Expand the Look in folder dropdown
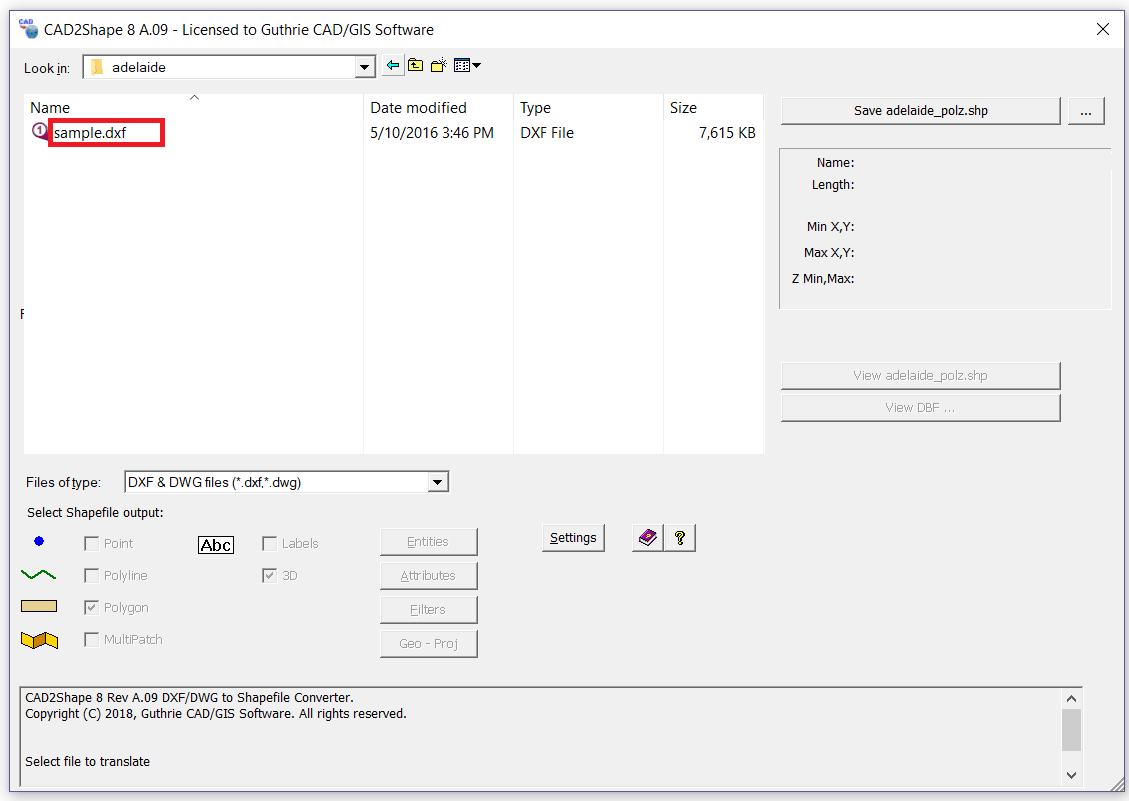Screen dimensions: 1129x801 pos(365,67)
